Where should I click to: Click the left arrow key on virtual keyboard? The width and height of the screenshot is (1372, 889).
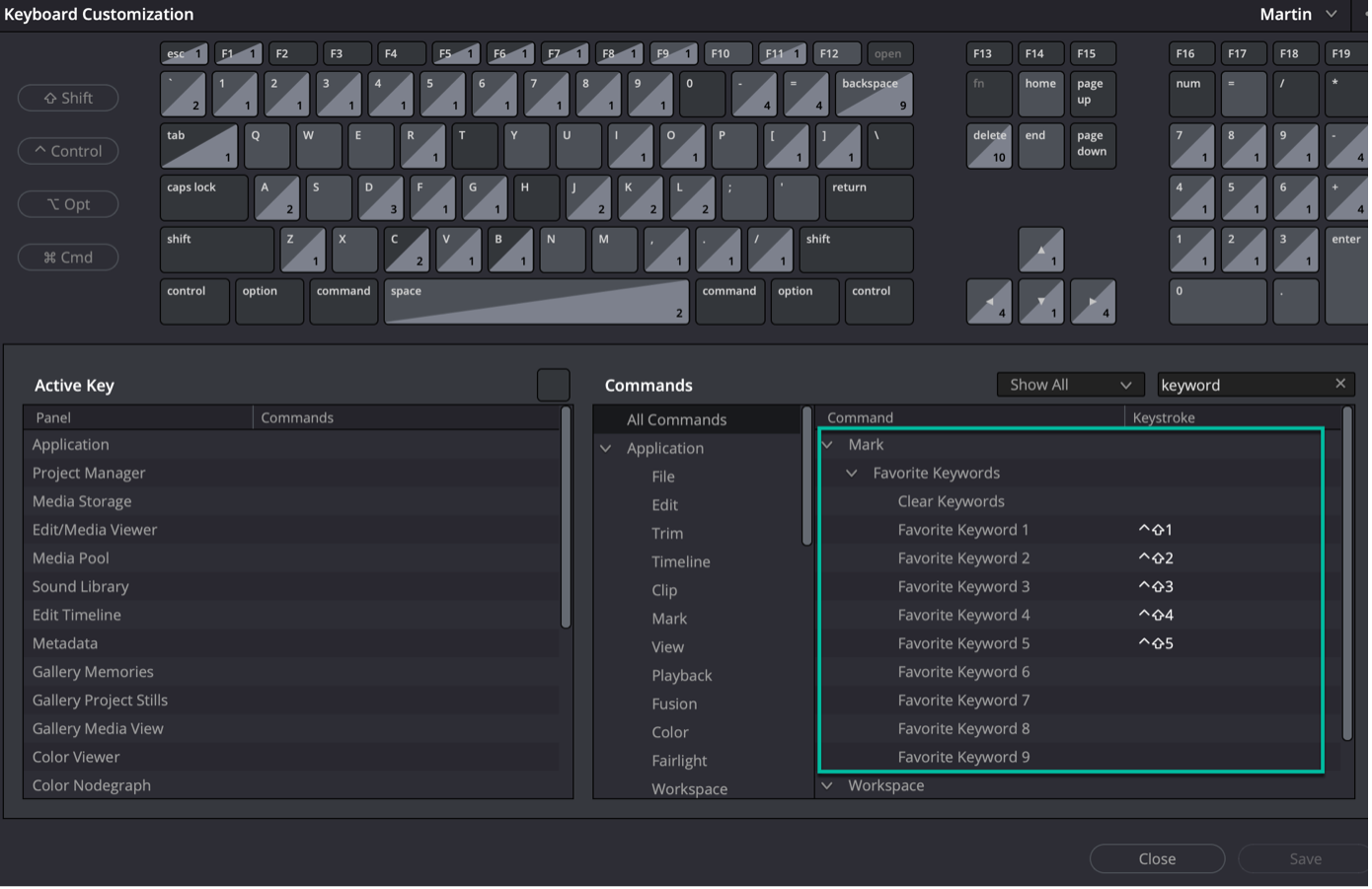pos(989,302)
